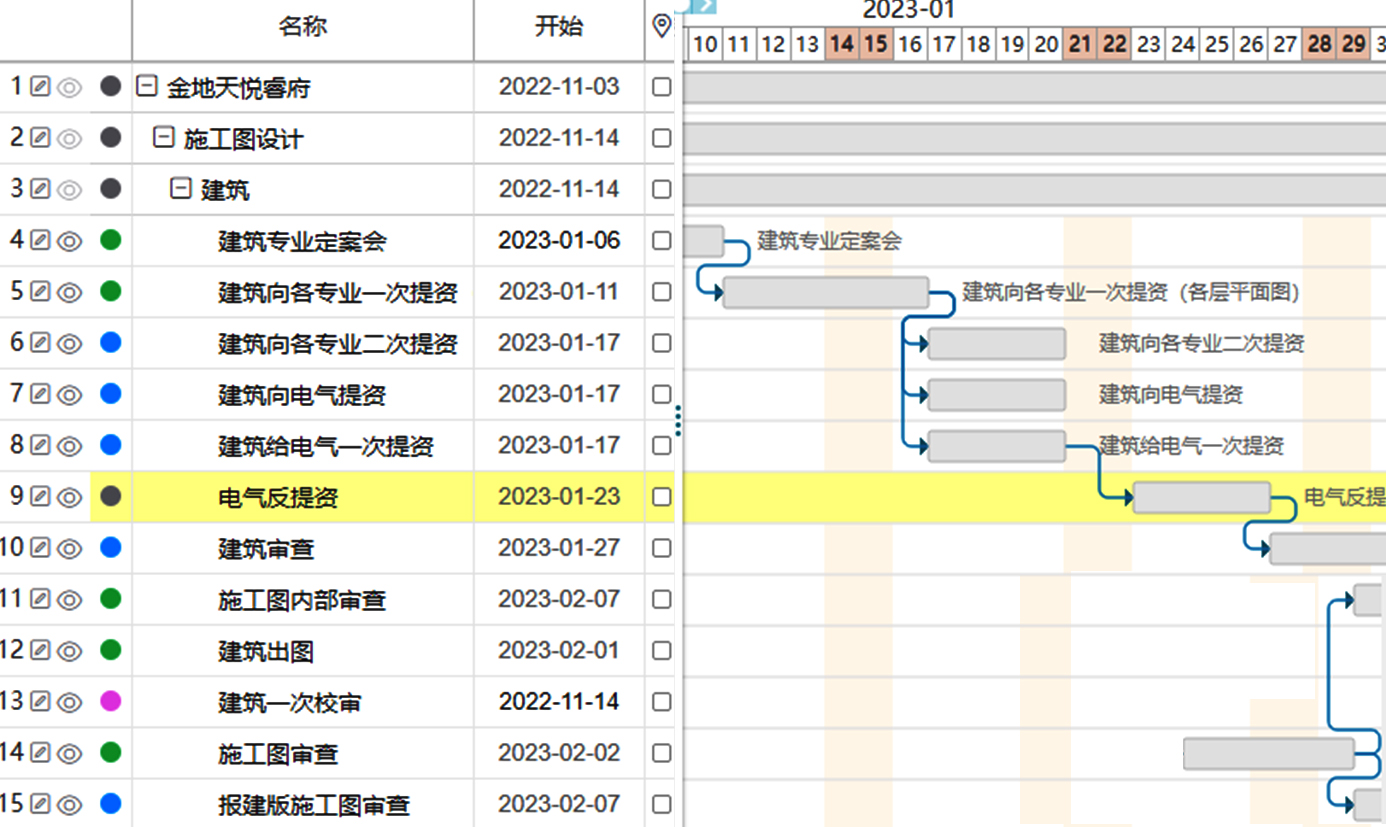Image resolution: width=1386 pixels, height=827 pixels.
Task: Click the 名称 column header
Action: click(x=302, y=27)
